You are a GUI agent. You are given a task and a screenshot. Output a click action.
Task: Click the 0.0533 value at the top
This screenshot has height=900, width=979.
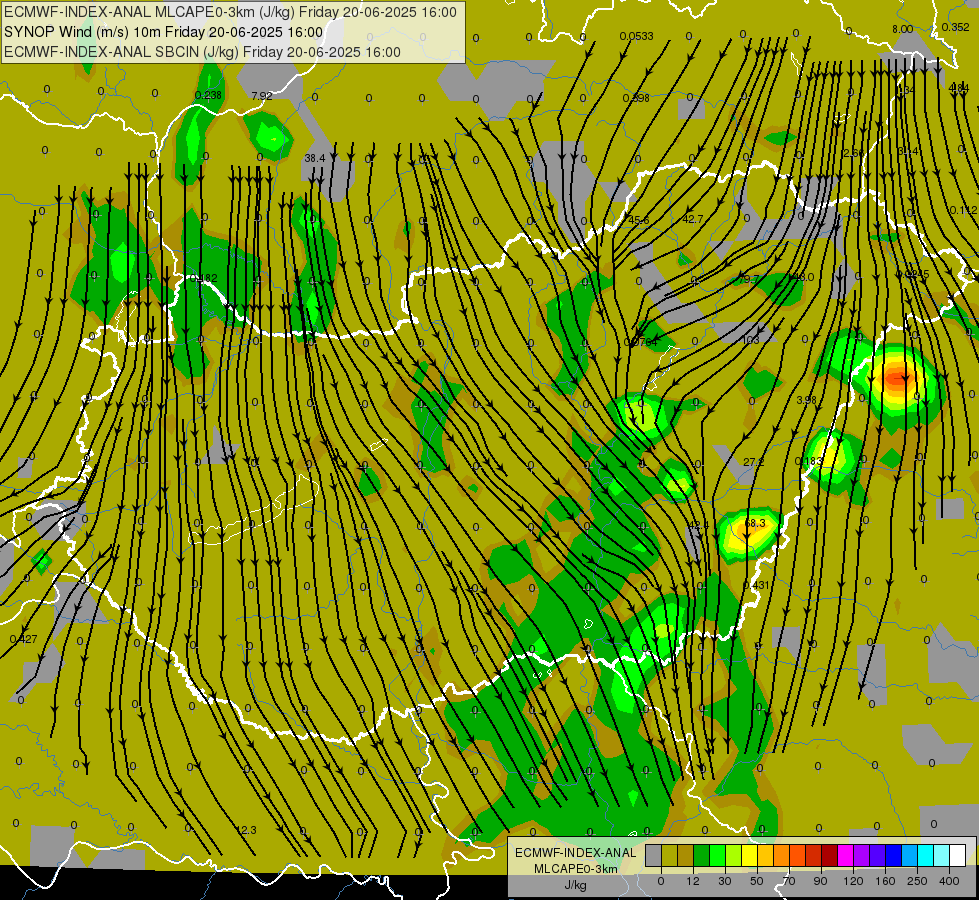click(636, 36)
